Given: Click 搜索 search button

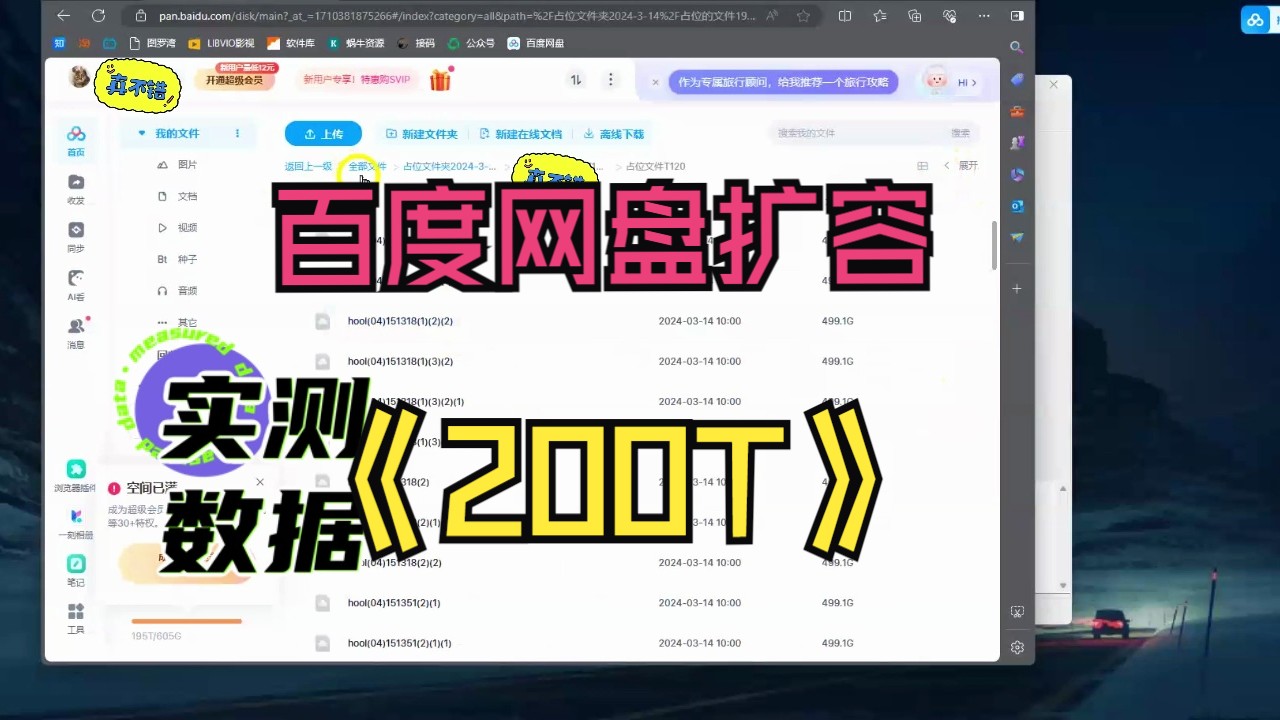Looking at the screenshot, I should (961, 133).
